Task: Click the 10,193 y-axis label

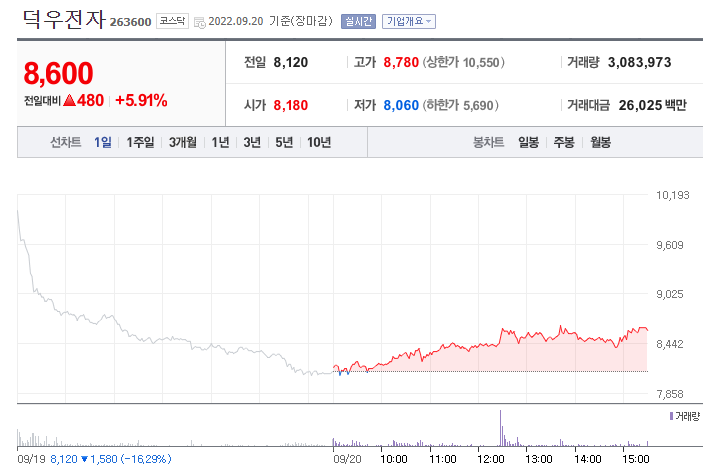Action: (673, 195)
